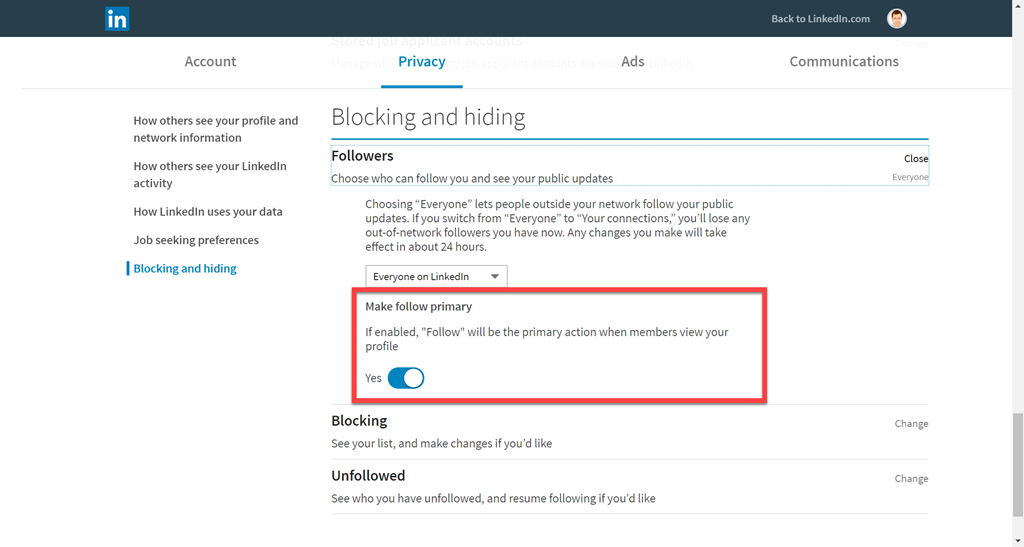
Task: Go to the Communications tab
Action: pyautogui.click(x=843, y=62)
